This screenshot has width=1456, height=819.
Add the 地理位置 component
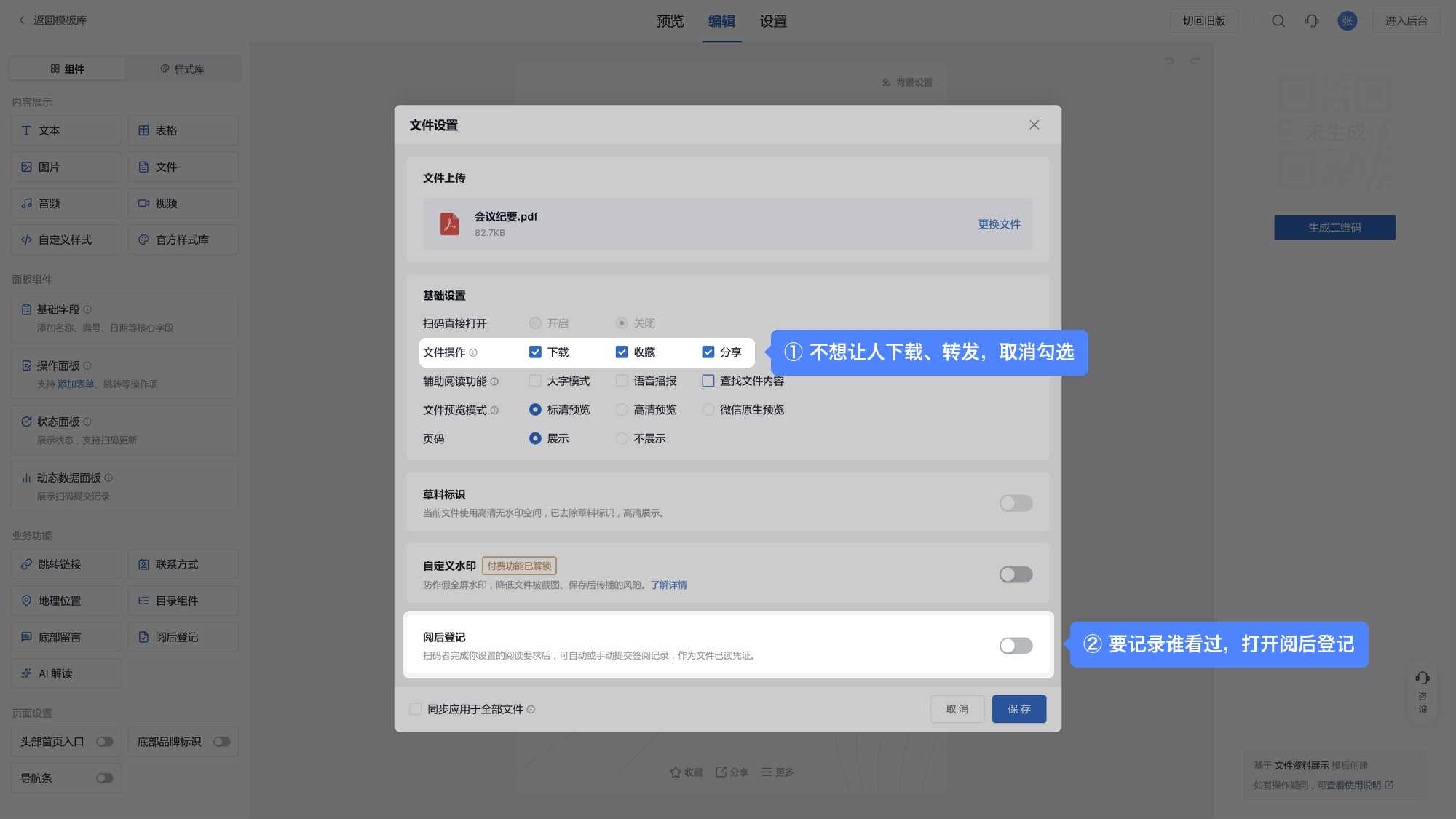(x=66, y=601)
